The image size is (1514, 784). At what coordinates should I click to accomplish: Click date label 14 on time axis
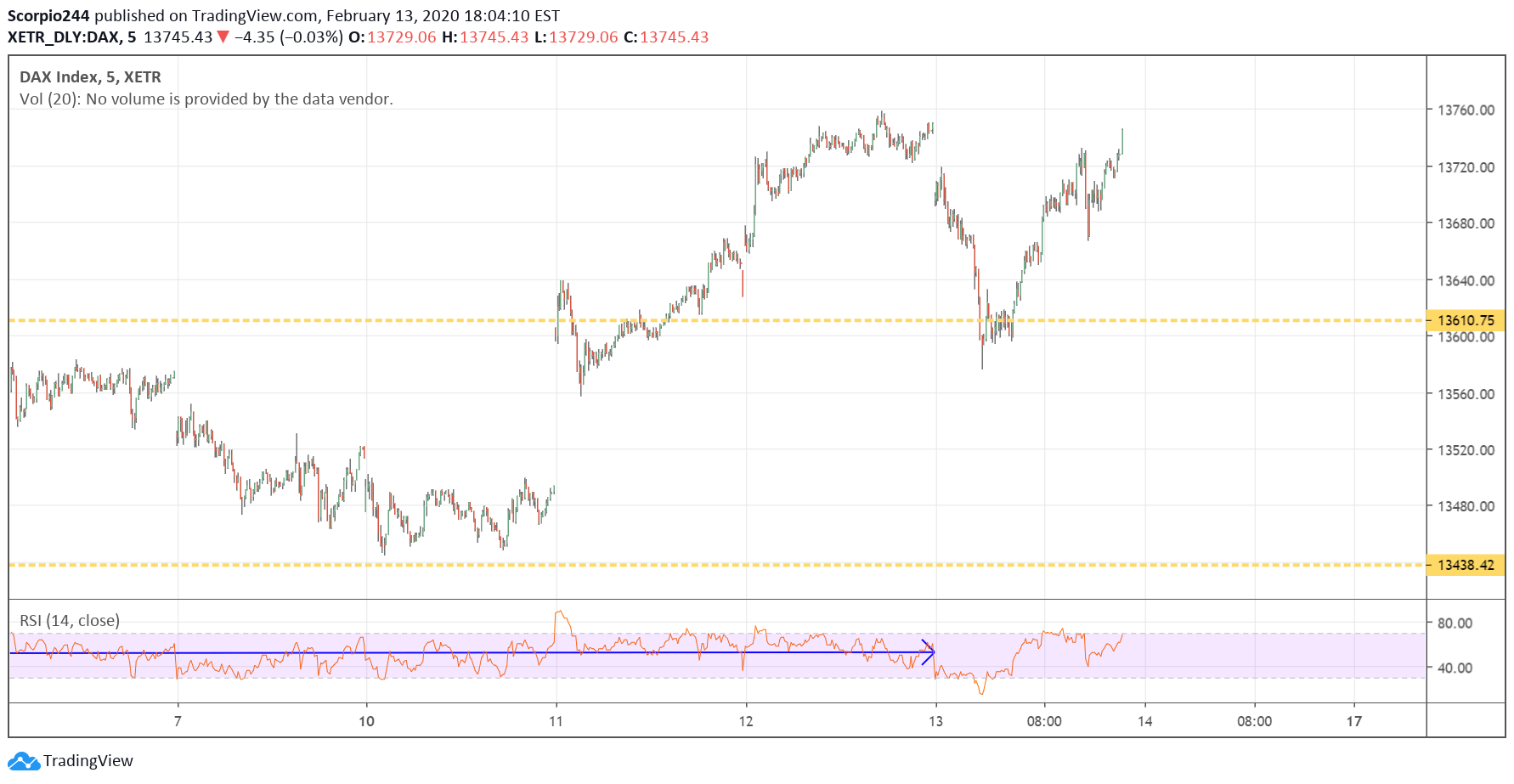point(1145,722)
